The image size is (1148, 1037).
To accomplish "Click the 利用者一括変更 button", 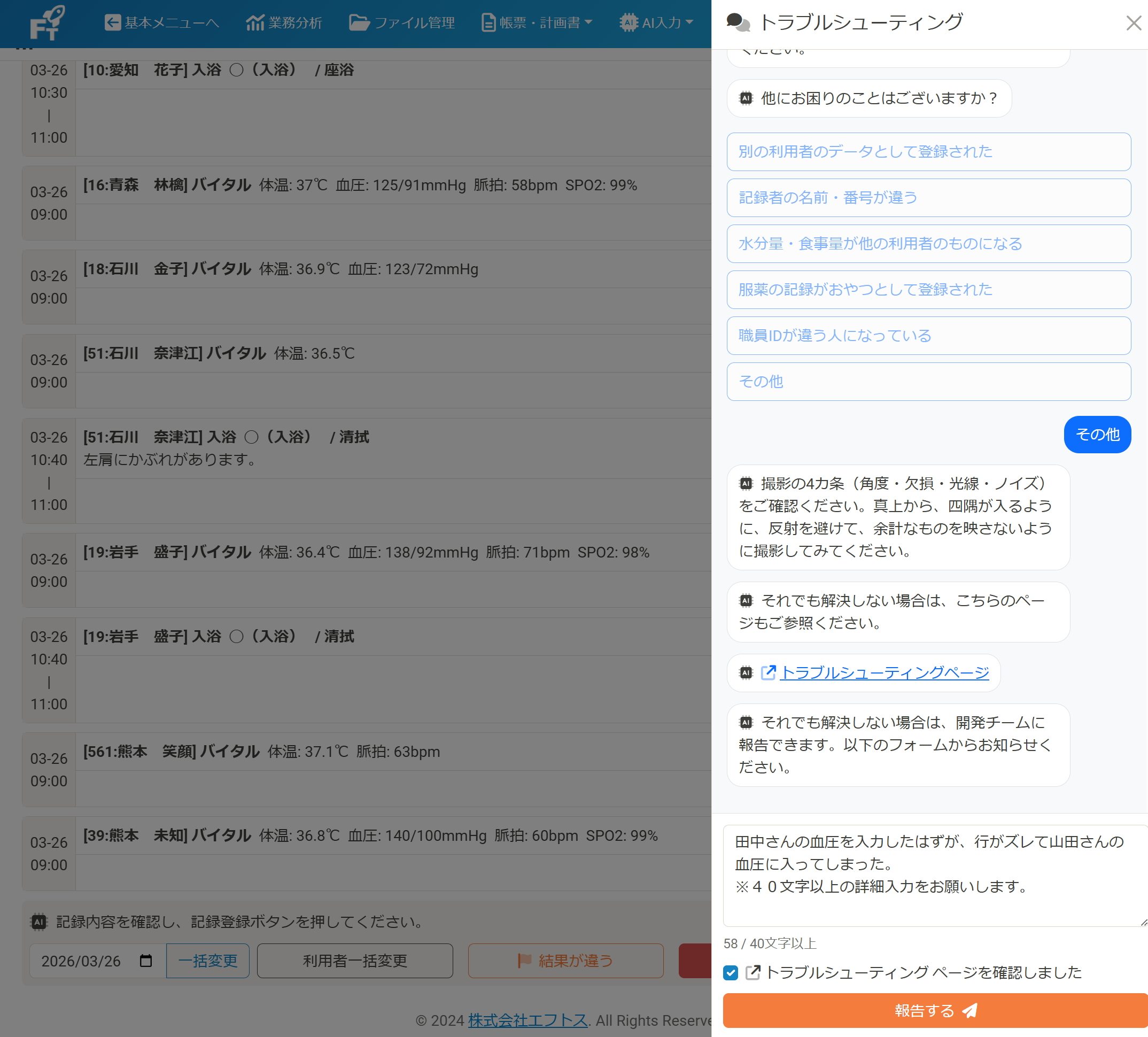I will click(x=354, y=961).
